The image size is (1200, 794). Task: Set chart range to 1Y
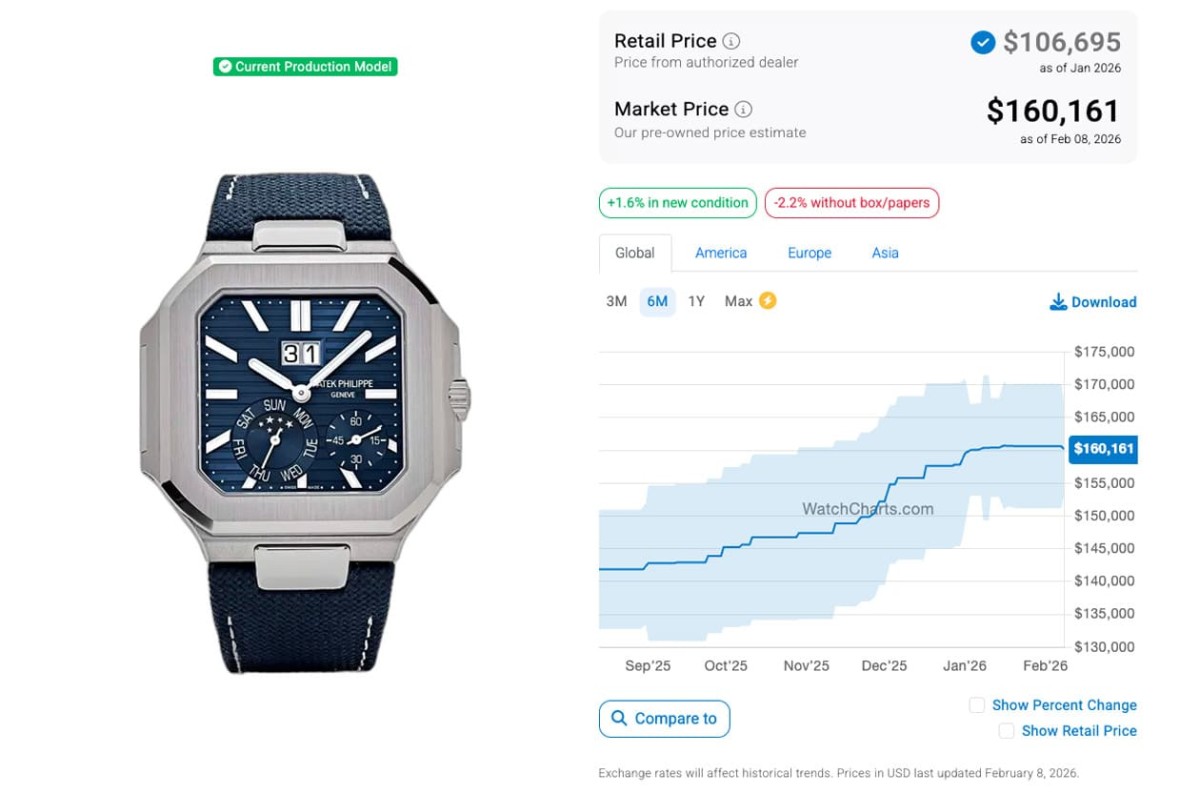696,301
